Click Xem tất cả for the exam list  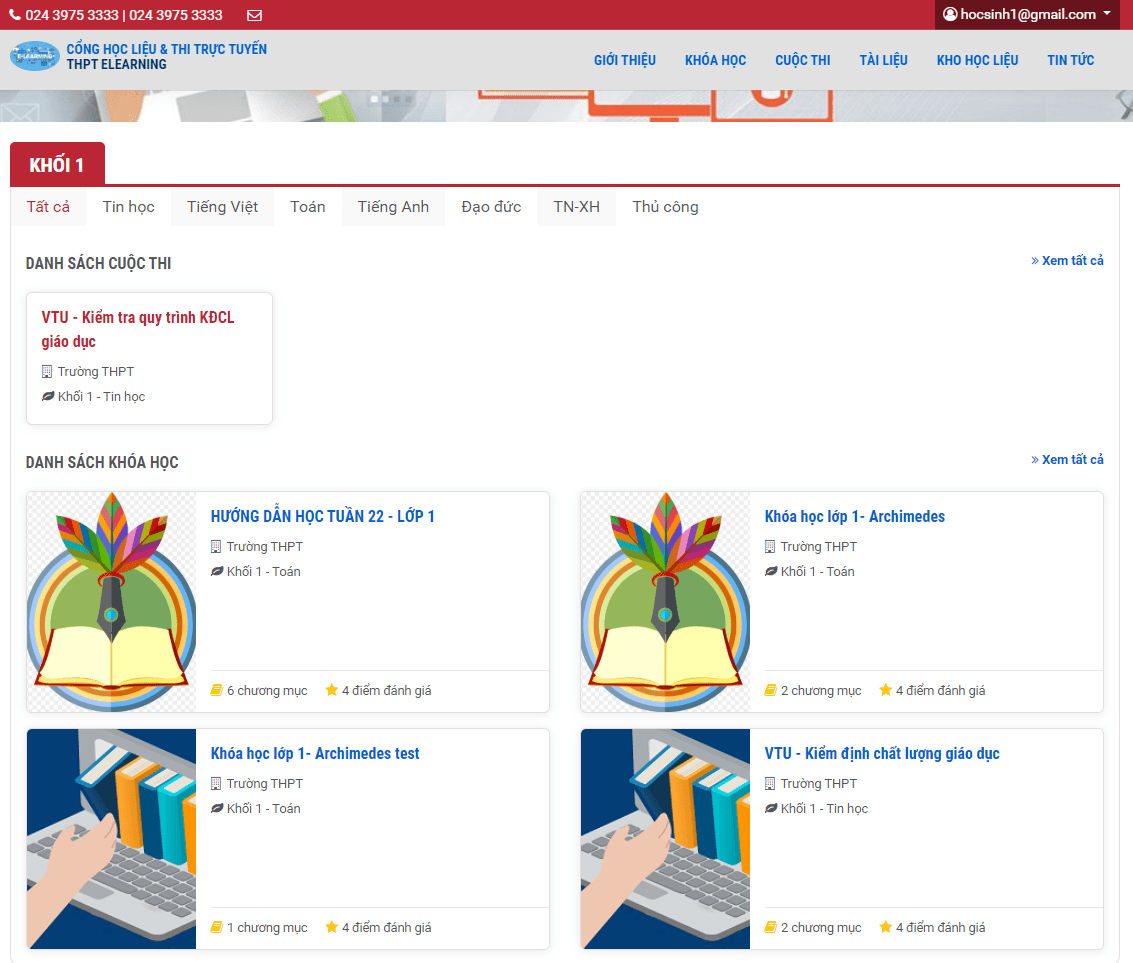(x=1067, y=261)
